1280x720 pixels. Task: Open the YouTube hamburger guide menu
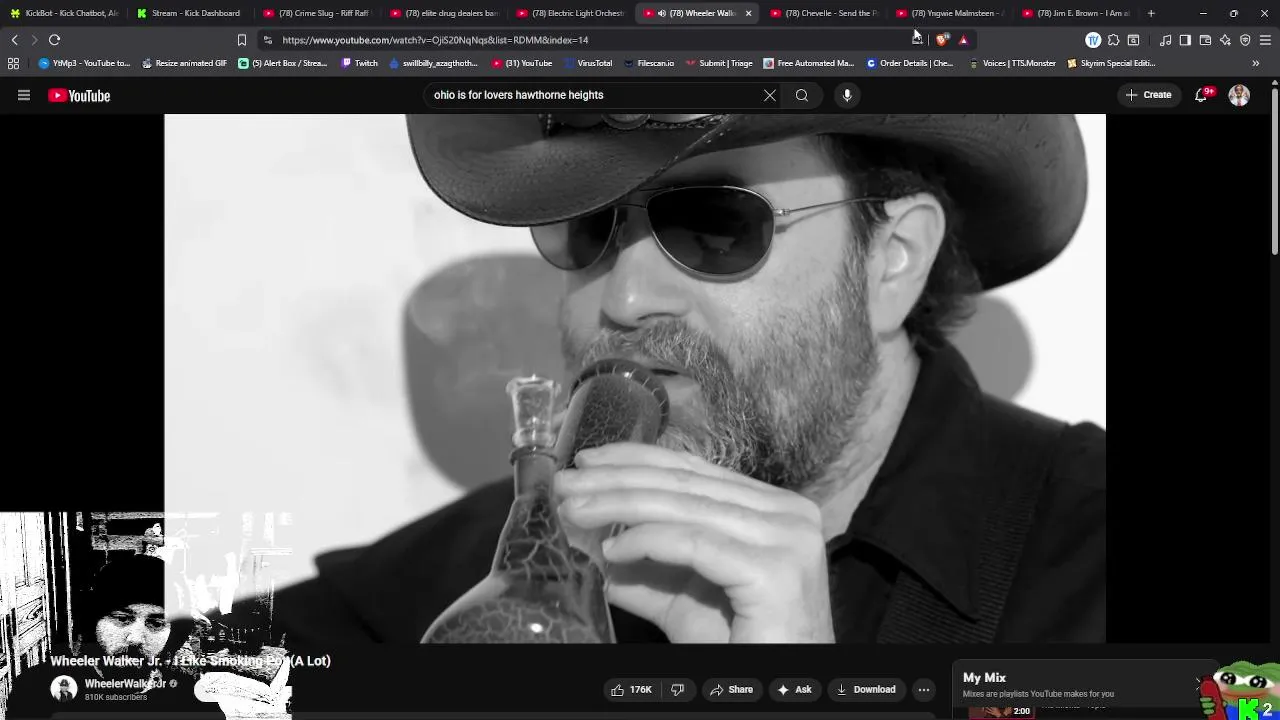click(x=24, y=95)
